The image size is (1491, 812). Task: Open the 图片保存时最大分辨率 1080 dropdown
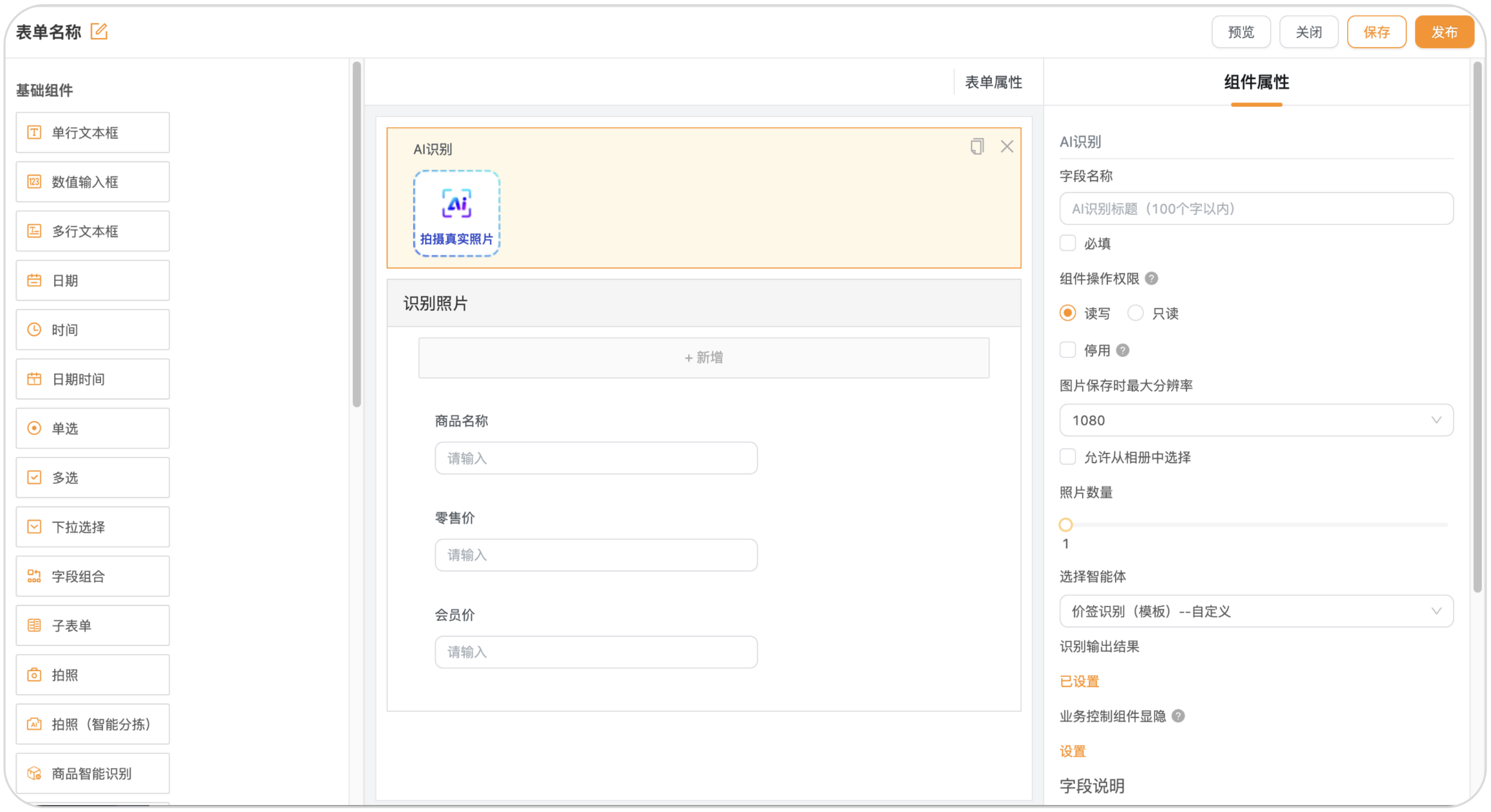point(1256,420)
